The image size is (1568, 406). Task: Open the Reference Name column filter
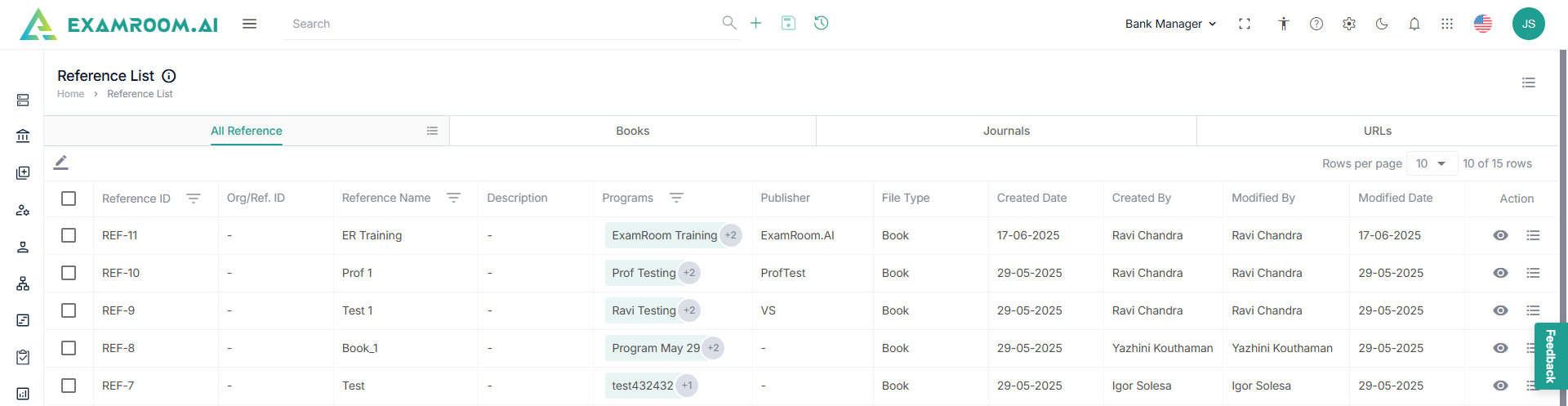453,198
